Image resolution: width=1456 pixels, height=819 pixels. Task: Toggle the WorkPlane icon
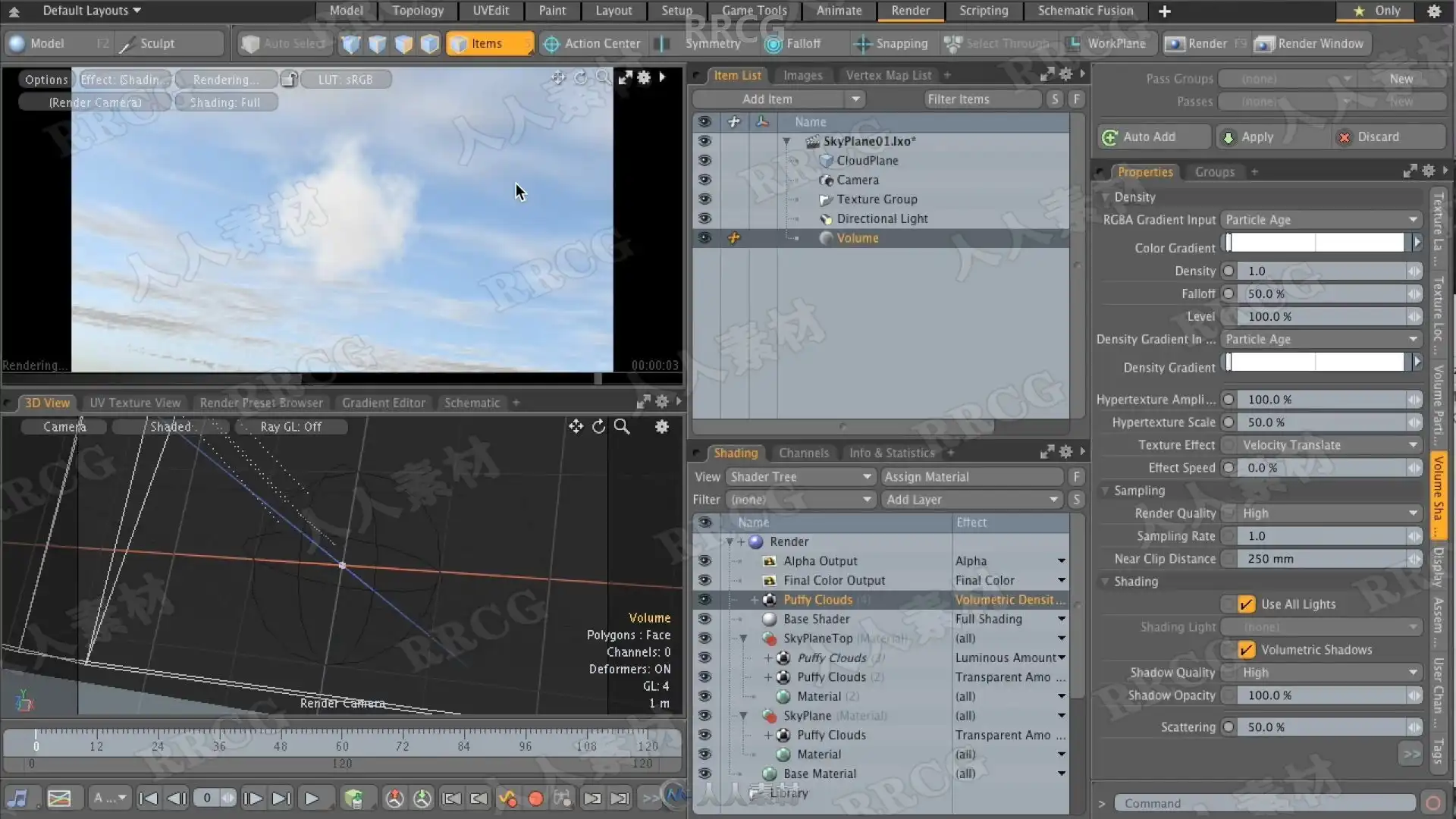pos(1074,44)
